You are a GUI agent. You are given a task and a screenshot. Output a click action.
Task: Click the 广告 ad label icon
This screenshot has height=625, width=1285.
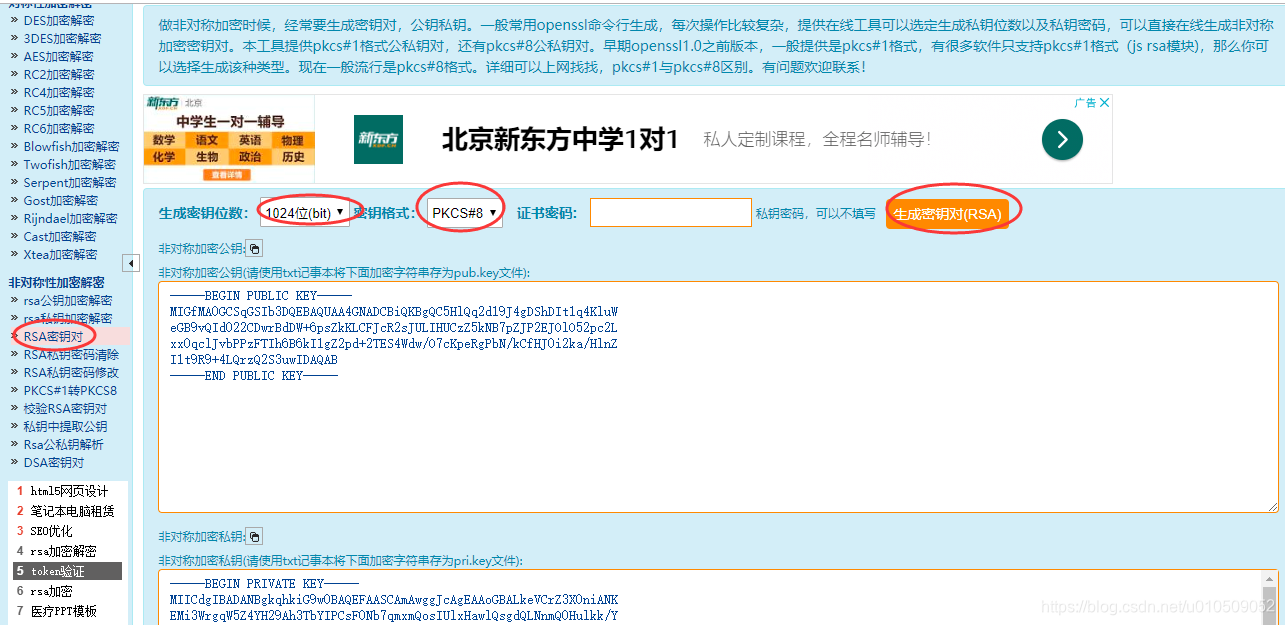[1085, 102]
